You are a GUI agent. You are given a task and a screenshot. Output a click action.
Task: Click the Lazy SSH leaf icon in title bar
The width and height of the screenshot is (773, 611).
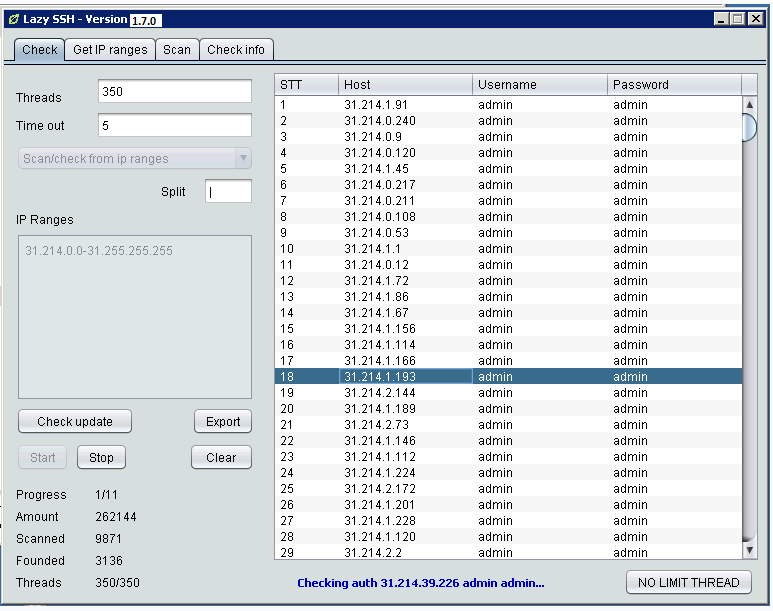(13, 19)
